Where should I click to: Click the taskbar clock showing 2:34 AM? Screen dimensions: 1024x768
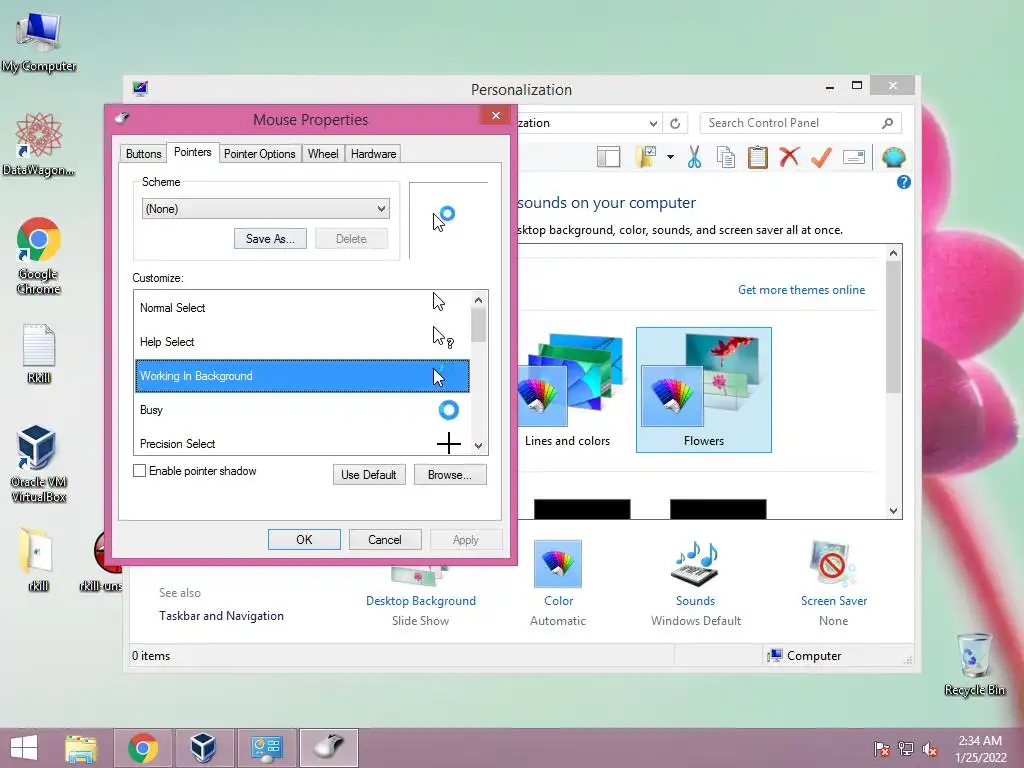pyautogui.click(x=980, y=749)
